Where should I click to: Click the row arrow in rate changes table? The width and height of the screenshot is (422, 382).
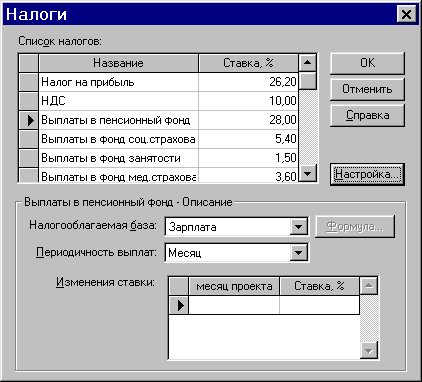[x=179, y=305]
